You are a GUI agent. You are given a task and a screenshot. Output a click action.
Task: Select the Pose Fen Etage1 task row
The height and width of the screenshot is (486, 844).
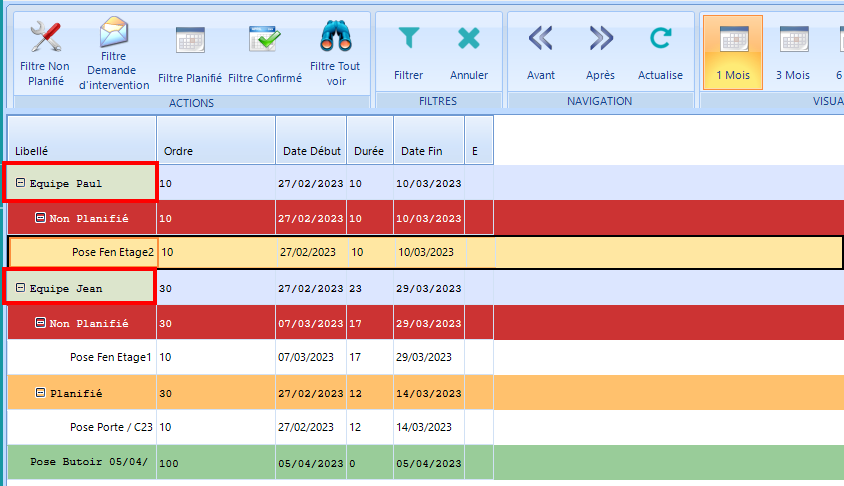click(x=110, y=357)
